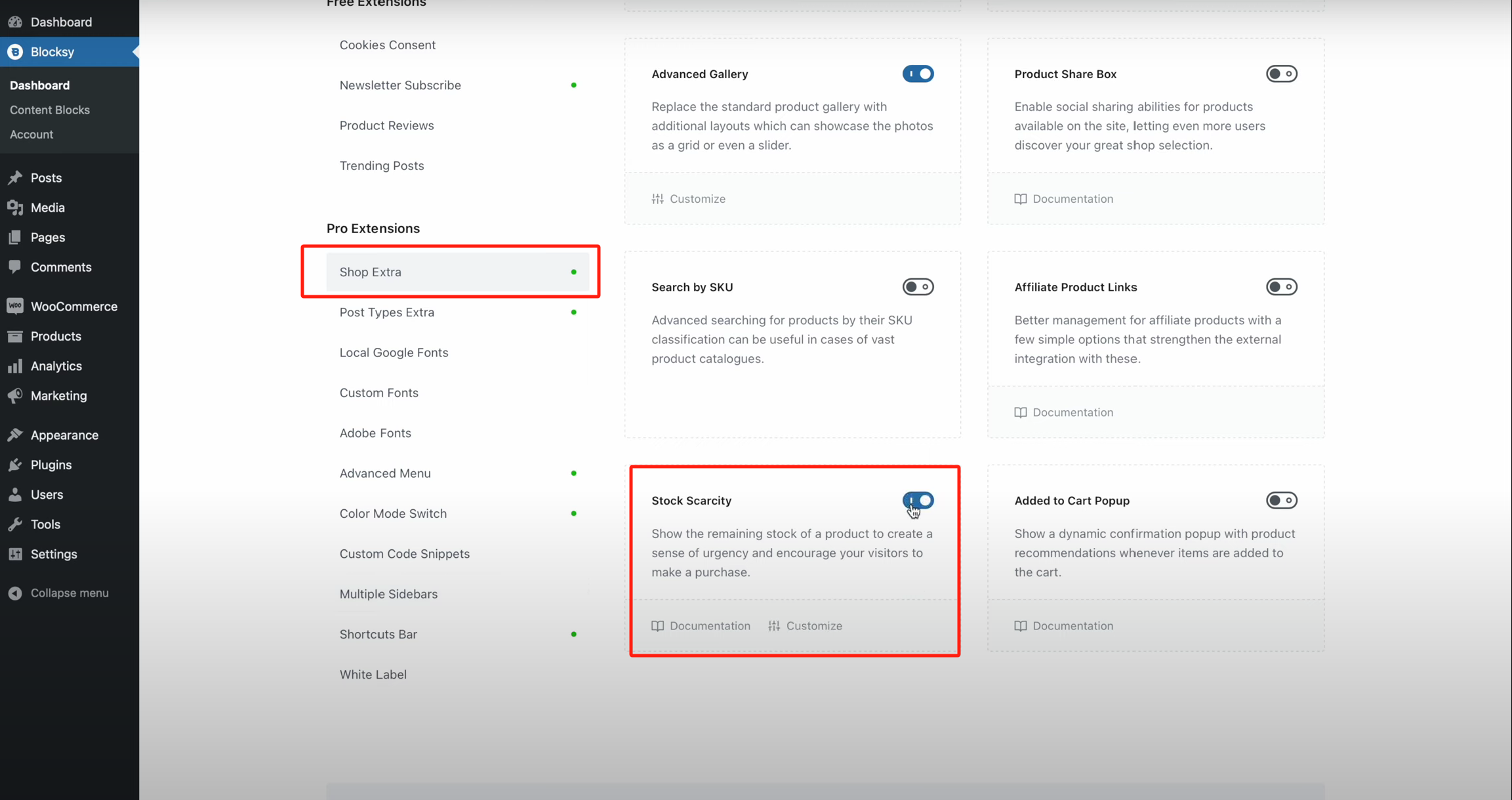Click the Analytics bar chart icon

15,366
